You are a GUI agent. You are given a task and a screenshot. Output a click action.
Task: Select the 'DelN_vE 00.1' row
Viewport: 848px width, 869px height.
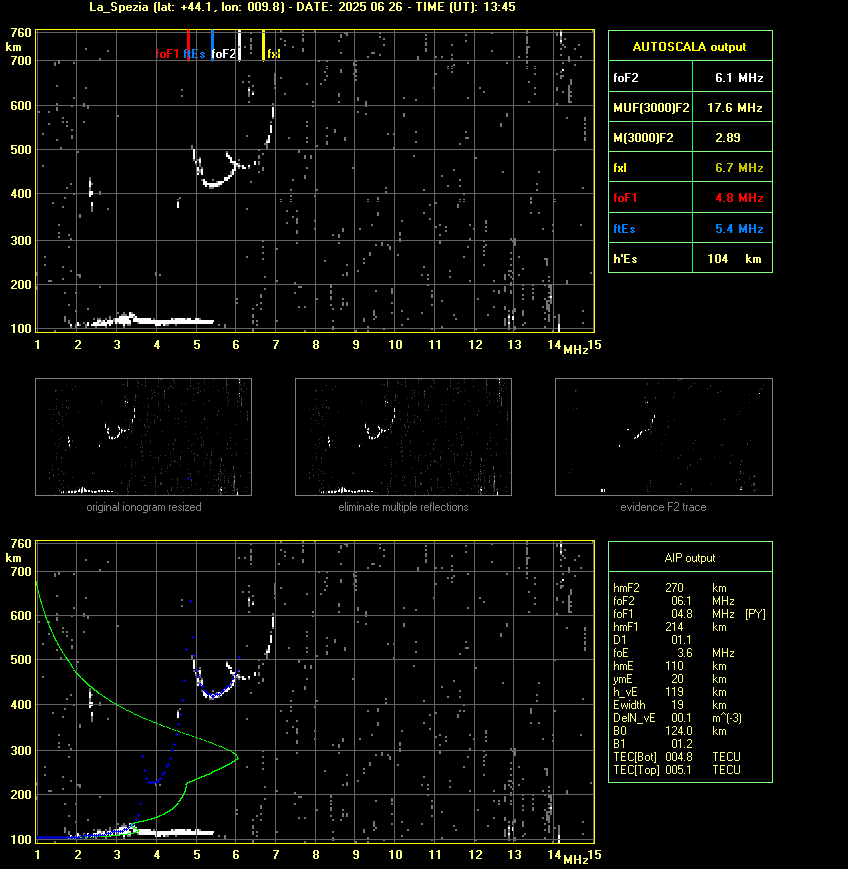[677, 718]
